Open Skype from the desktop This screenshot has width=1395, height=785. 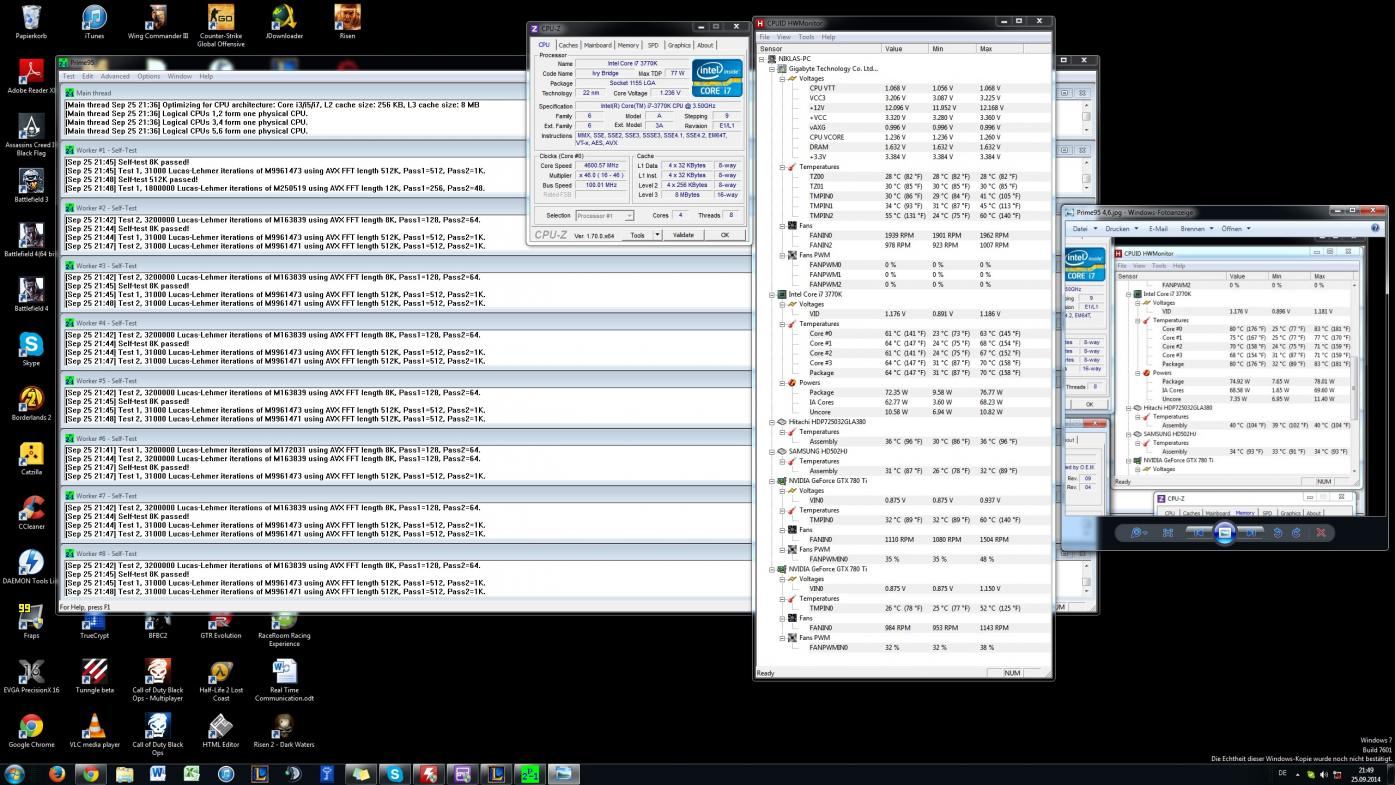(31, 349)
